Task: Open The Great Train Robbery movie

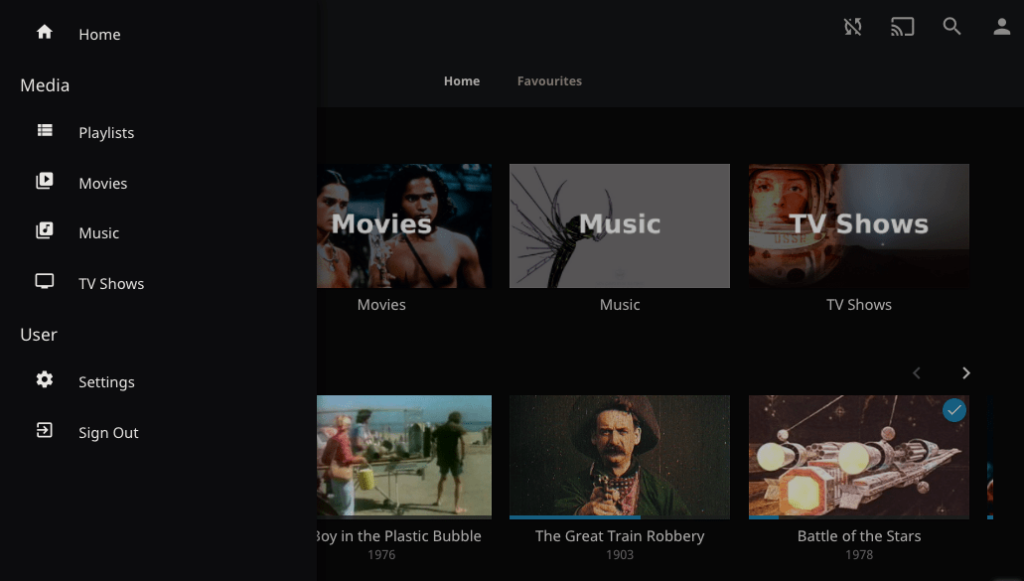Action: (x=619, y=457)
